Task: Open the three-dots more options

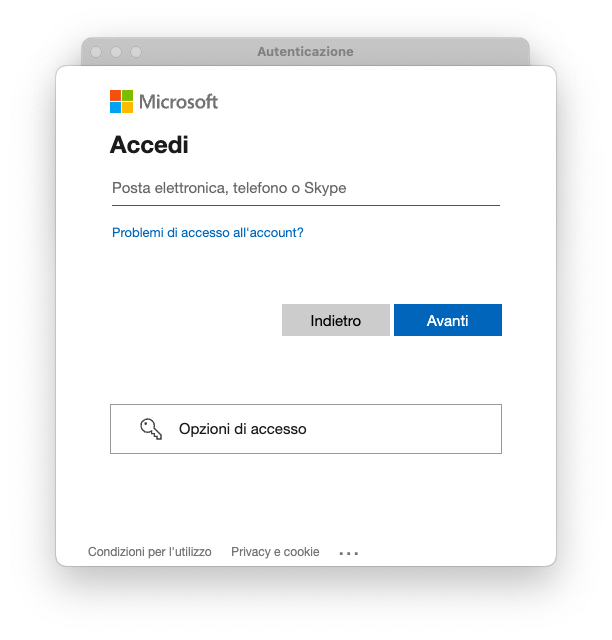Action: point(348,553)
